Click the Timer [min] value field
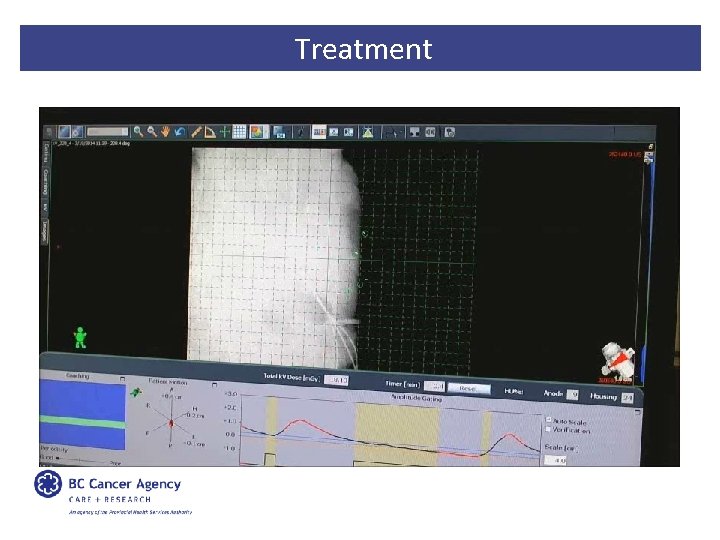 click(x=433, y=386)
